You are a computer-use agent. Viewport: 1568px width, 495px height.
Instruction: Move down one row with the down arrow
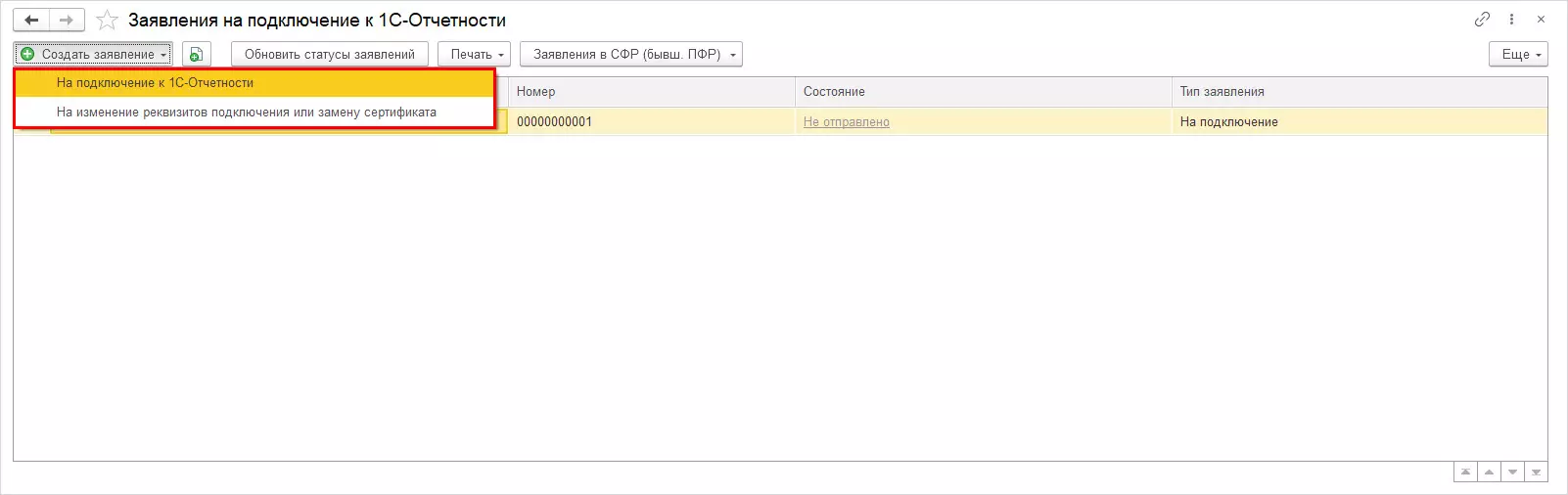click(1512, 472)
